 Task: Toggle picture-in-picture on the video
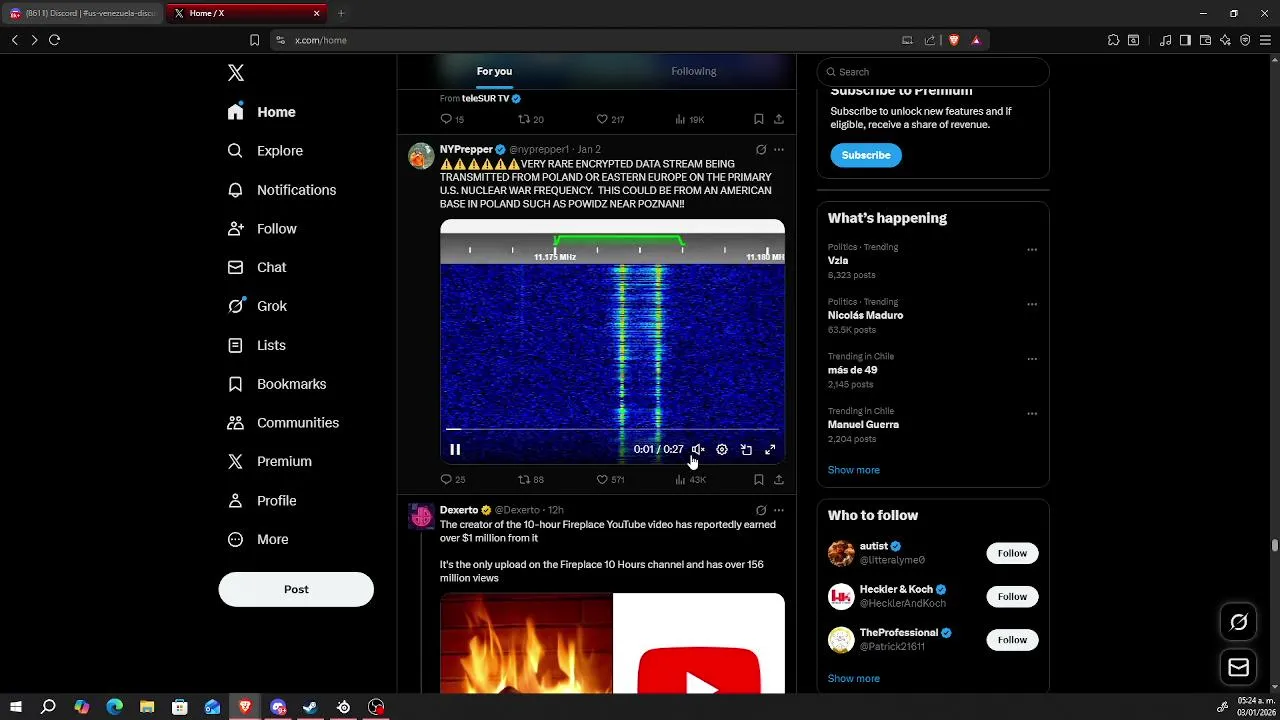746,450
